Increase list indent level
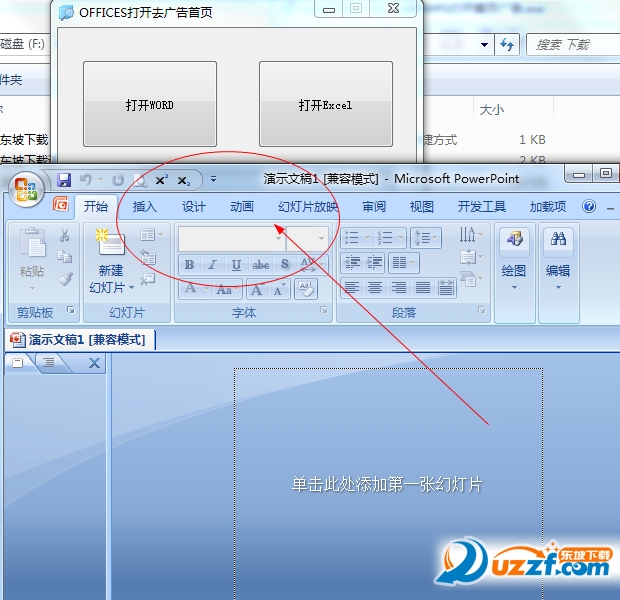The width and height of the screenshot is (620, 600). 374,263
